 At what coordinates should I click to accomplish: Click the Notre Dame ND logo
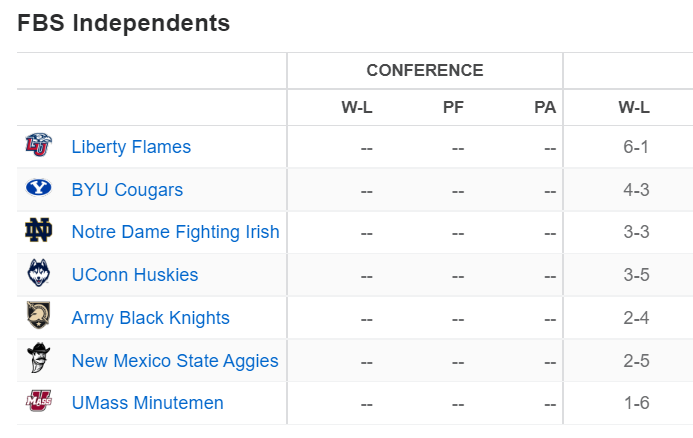[39, 232]
